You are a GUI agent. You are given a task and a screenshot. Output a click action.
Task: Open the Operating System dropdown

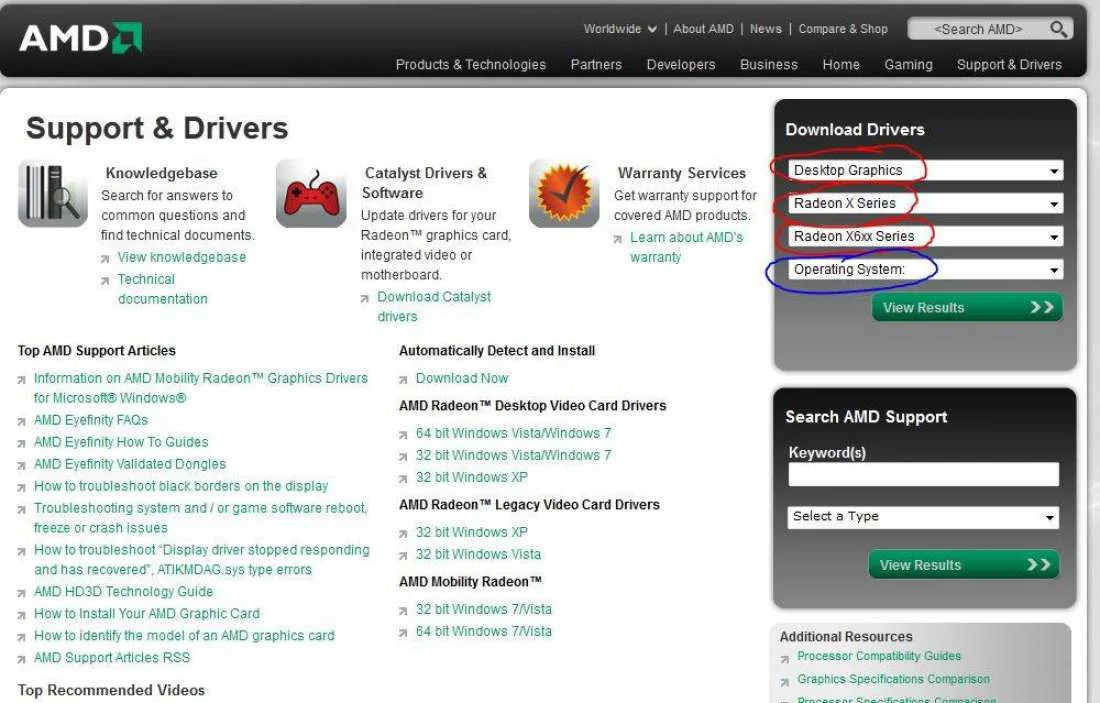tap(925, 269)
